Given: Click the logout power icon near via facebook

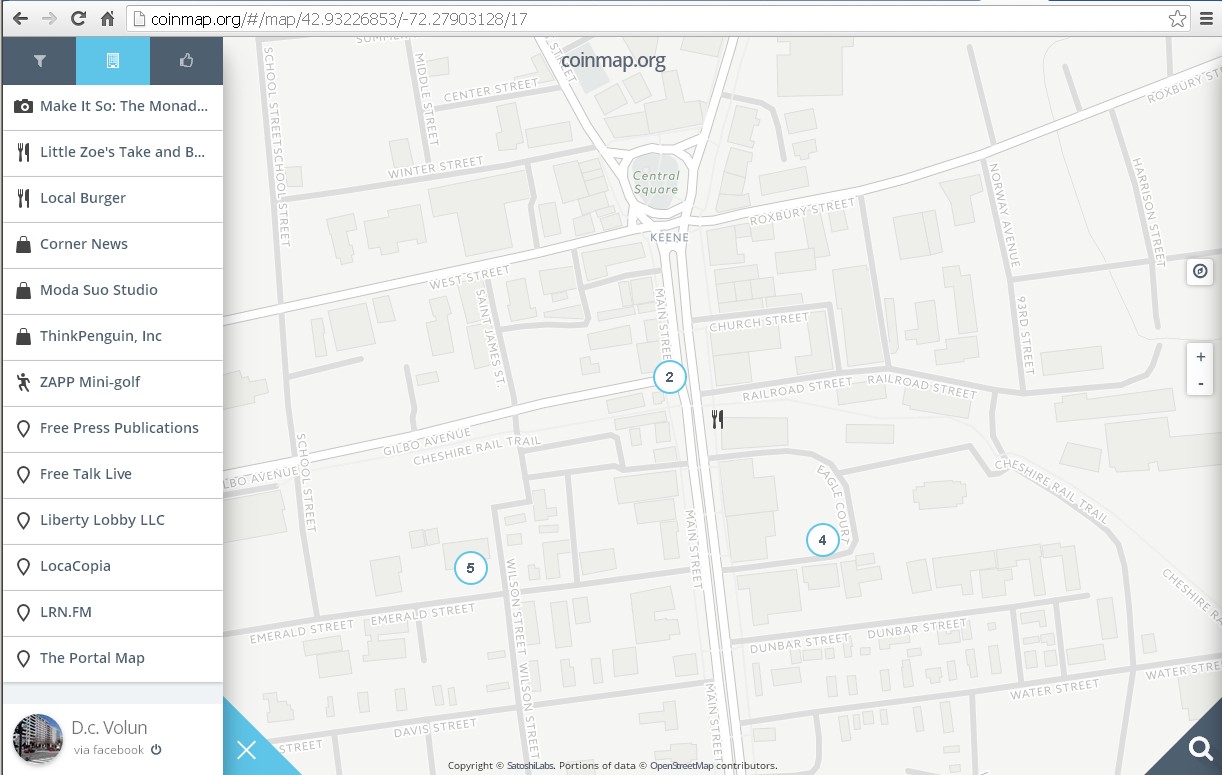Looking at the screenshot, I should coord(156,750).
